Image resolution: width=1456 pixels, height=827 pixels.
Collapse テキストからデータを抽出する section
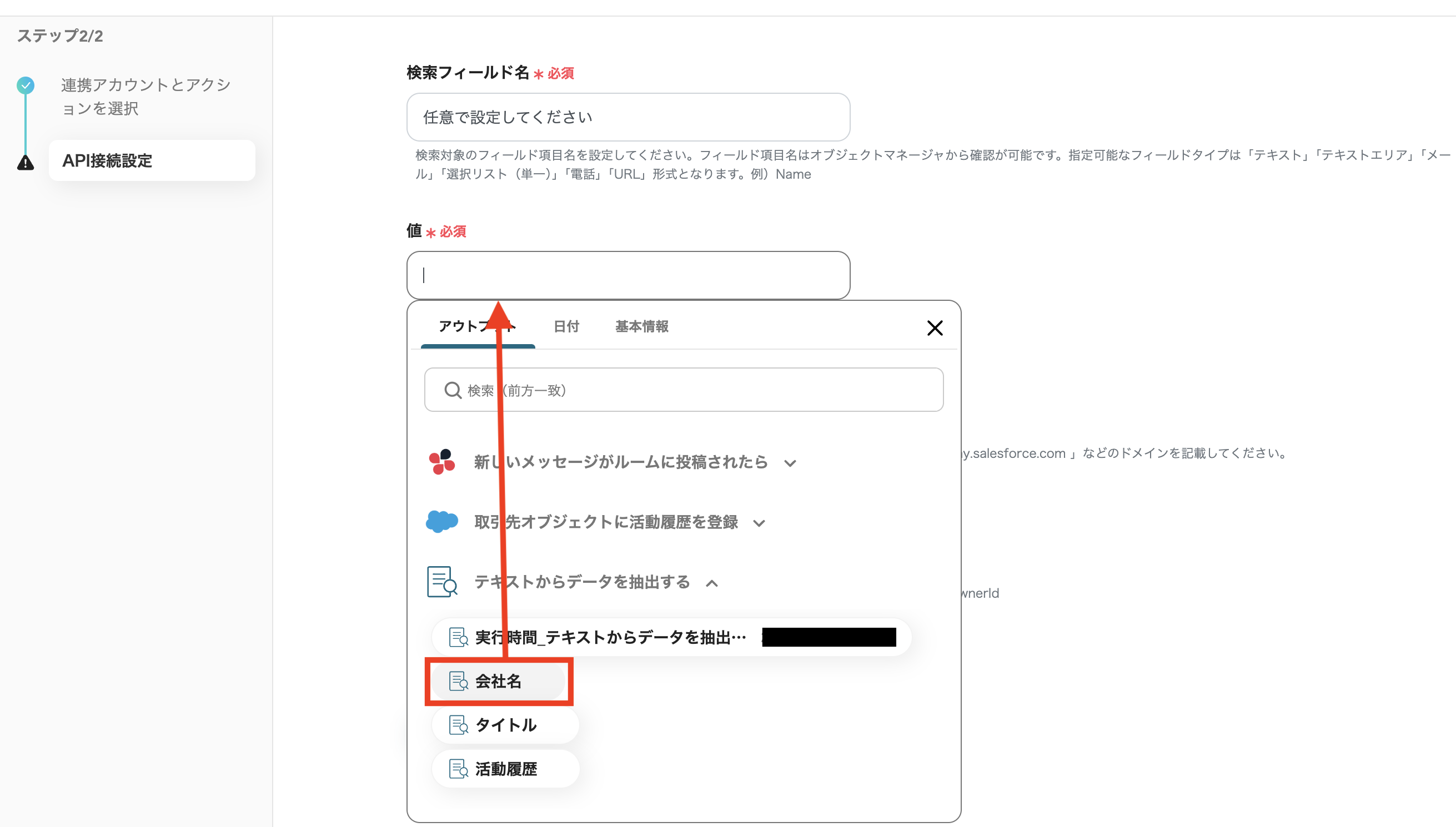pyautogui.click(x=712, y=583)
